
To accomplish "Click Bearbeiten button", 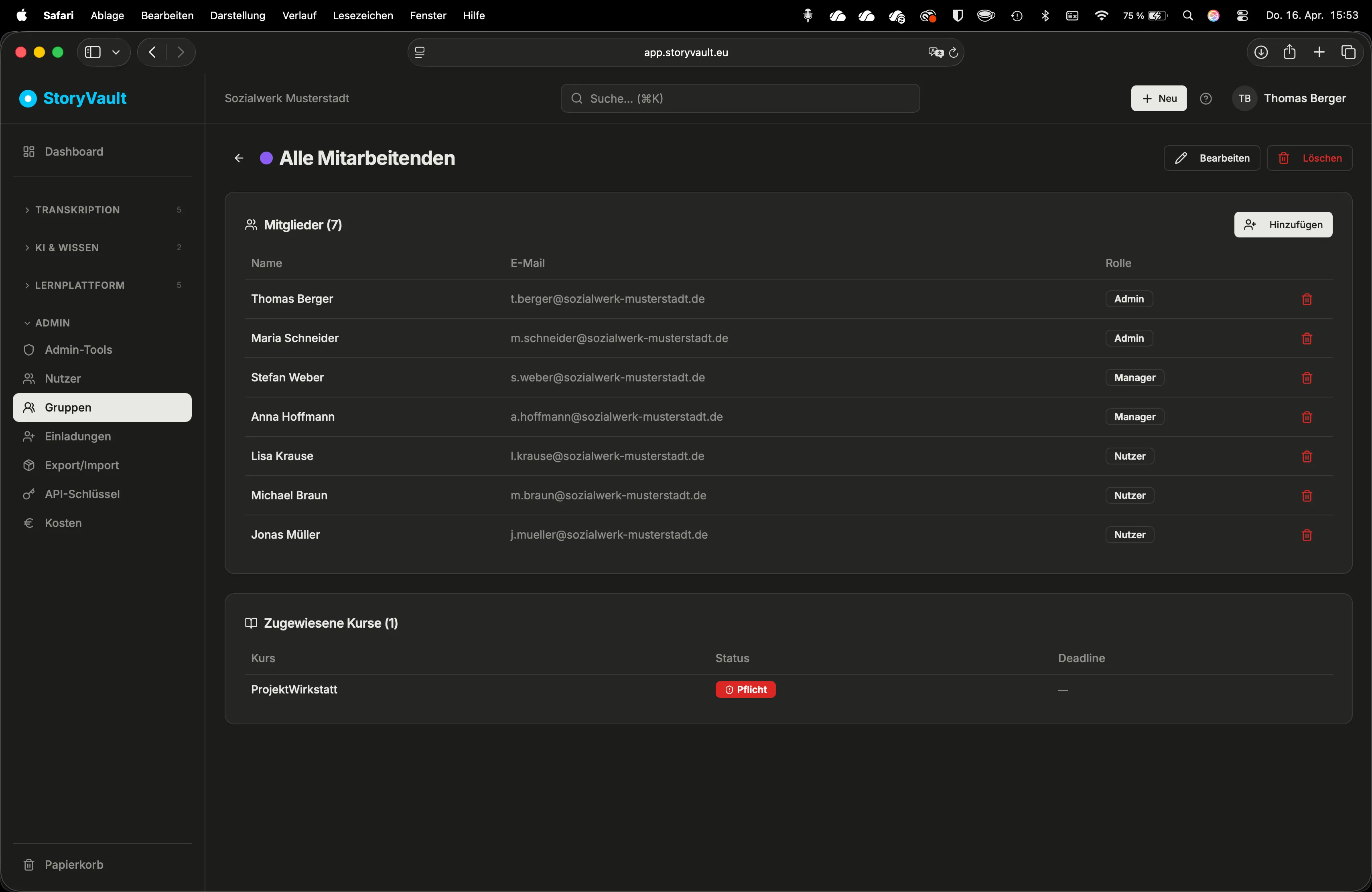I will click(x=1212, y=158).
